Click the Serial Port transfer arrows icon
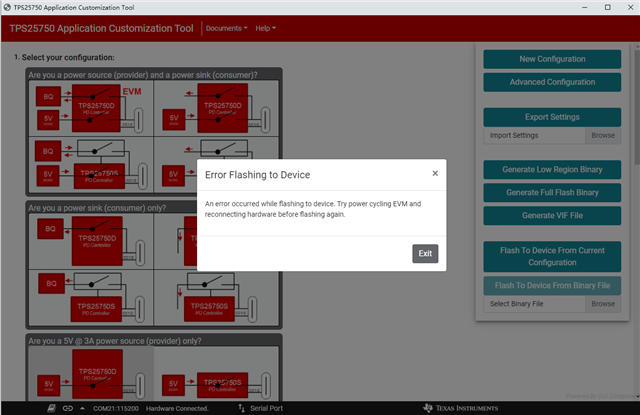Viewport: 640px width, 415px height. coord(241,408)
